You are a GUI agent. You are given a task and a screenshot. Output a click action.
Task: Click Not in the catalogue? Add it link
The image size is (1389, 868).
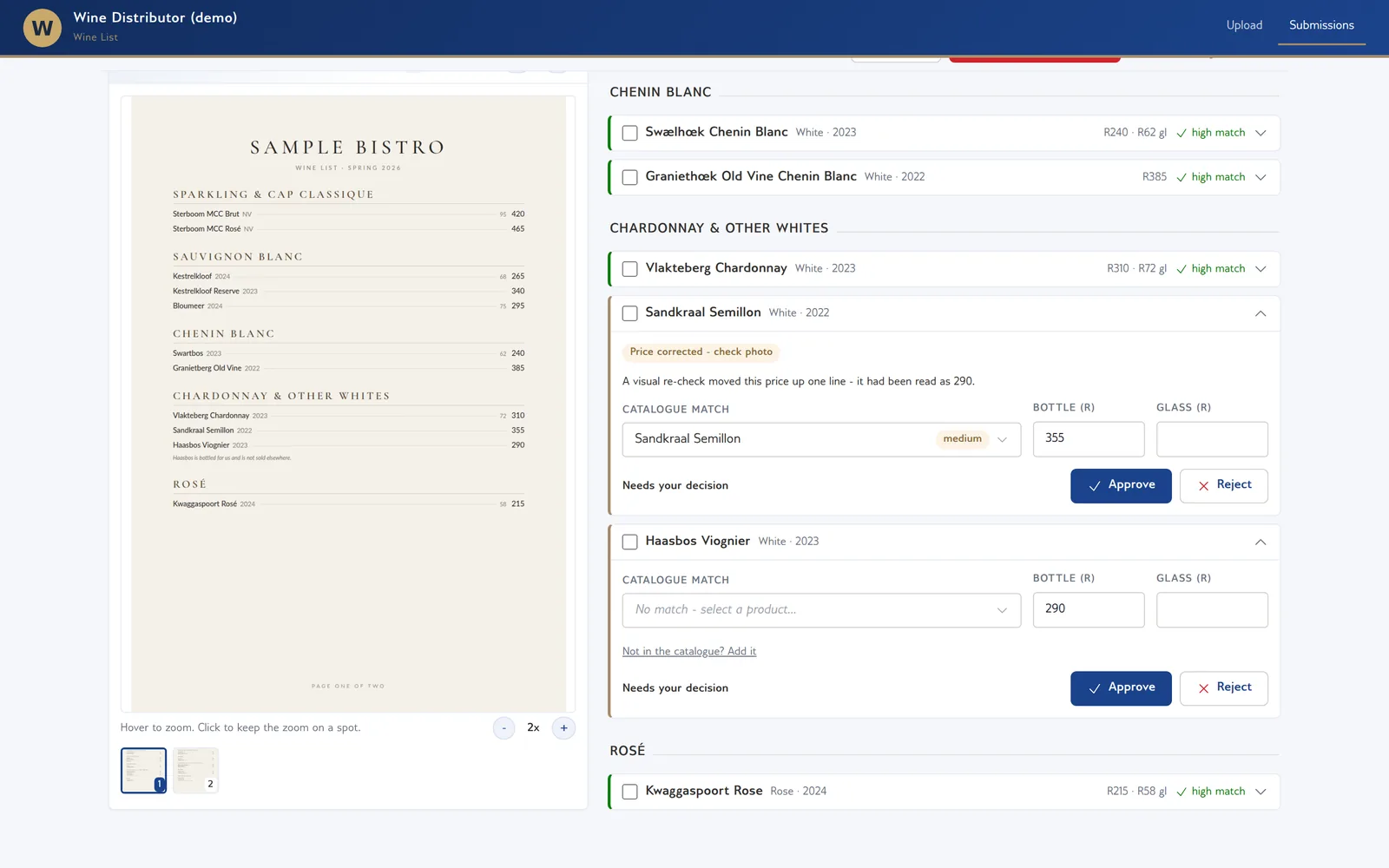(689, 651)
